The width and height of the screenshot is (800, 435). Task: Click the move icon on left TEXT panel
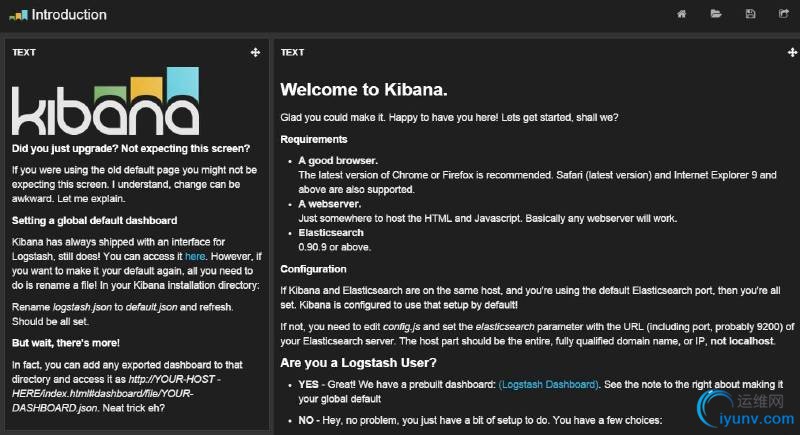click(256, 52)
